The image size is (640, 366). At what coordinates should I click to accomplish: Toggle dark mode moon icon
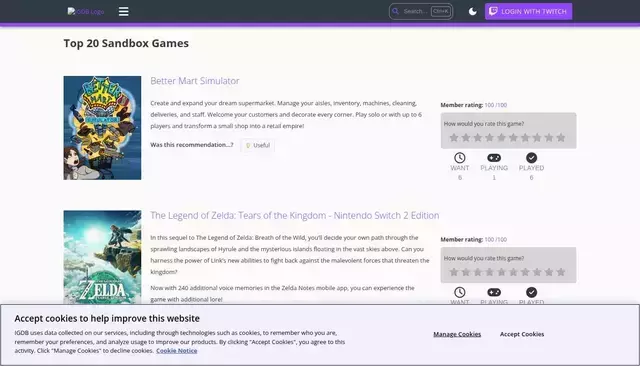[473, 11]
